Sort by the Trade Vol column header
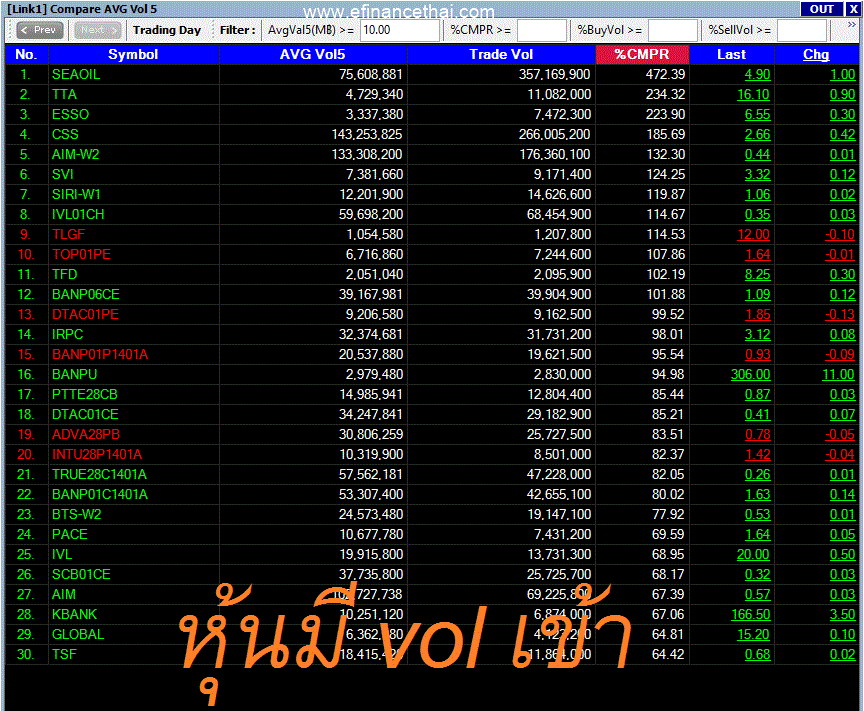Image resolution: width=864 pixels, height=711 pixels. coord(501,55)
